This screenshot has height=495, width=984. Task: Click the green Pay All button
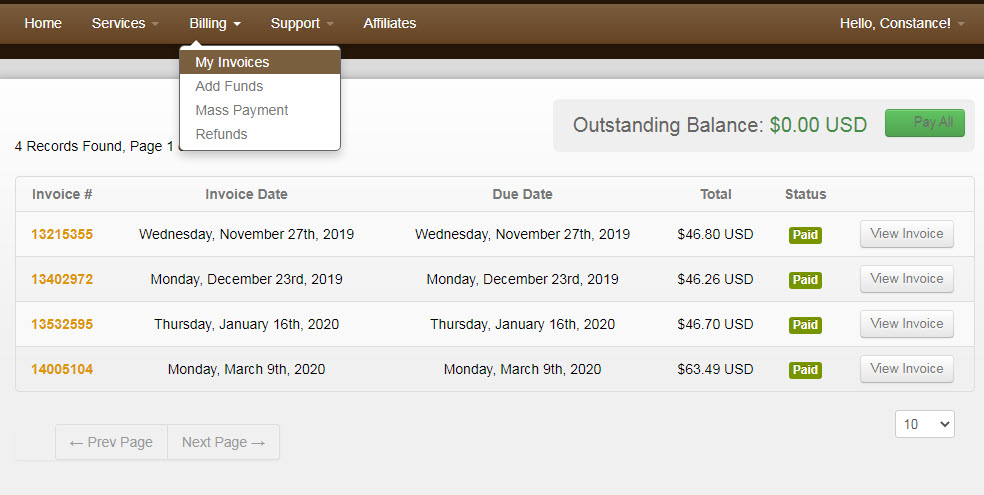[925, 123]
